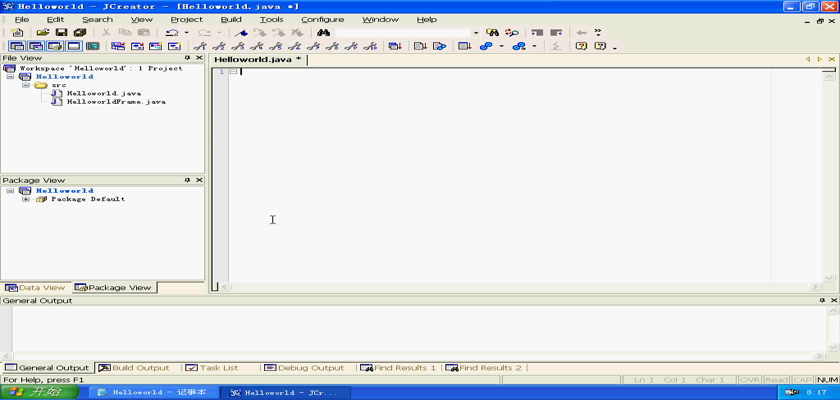
Task: Open the File menu
Action: [x=22, y=19]
